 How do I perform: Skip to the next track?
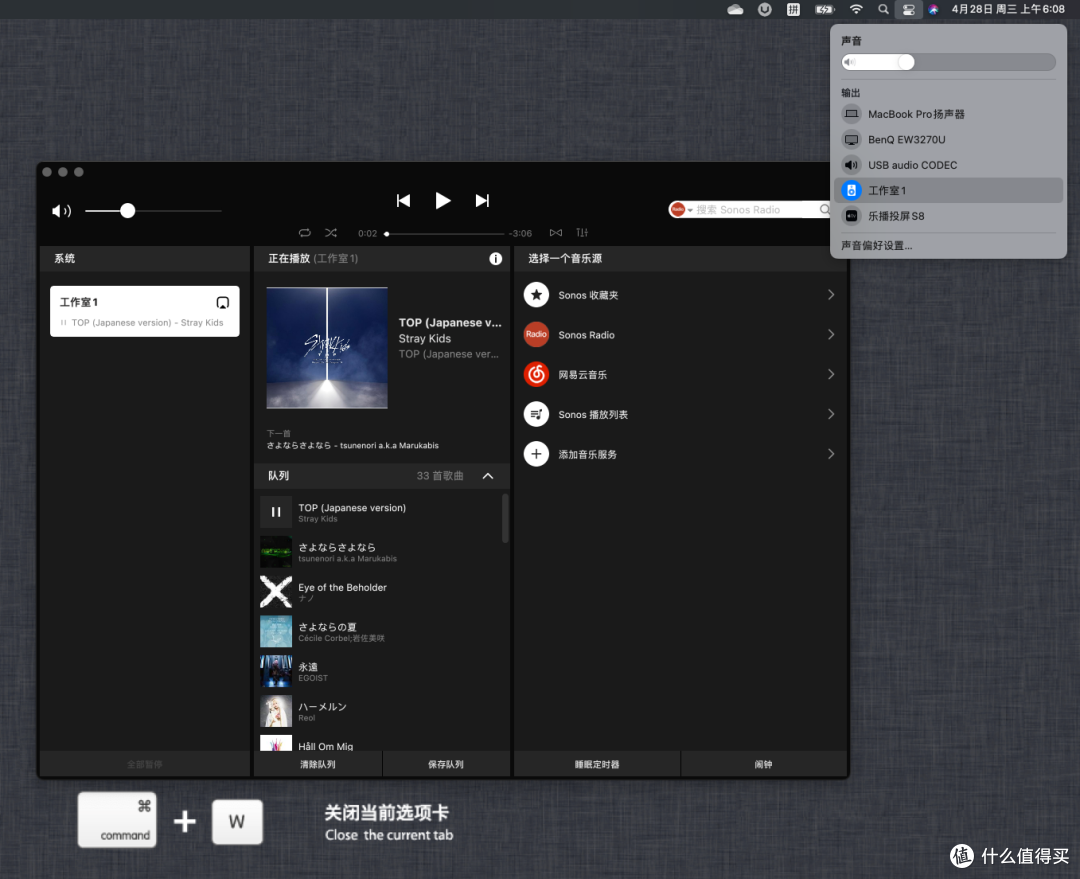pos(482,200)
